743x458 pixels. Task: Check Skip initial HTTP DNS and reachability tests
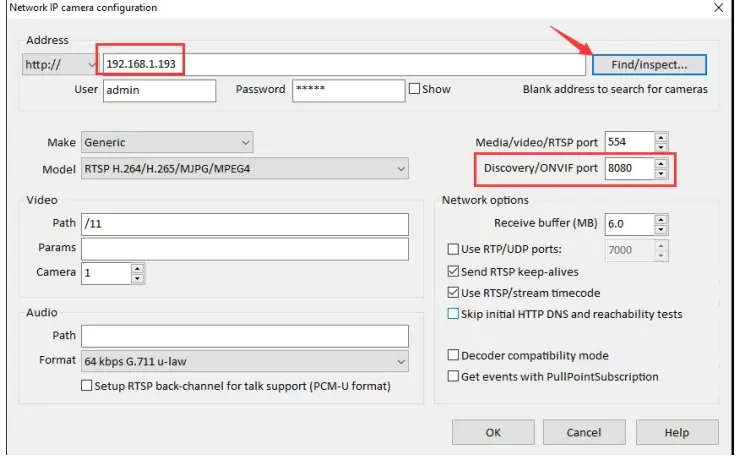453,314
